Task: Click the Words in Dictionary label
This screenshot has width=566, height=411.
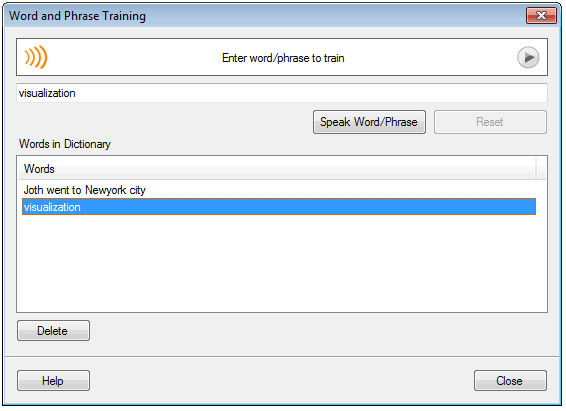Action: (65, 144)
